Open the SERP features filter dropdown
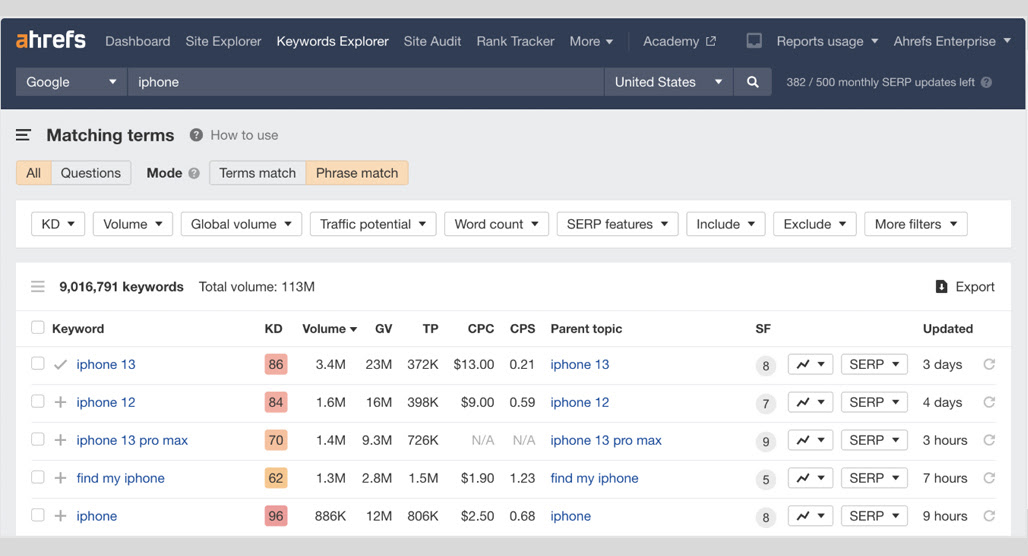 click(618, 224)
